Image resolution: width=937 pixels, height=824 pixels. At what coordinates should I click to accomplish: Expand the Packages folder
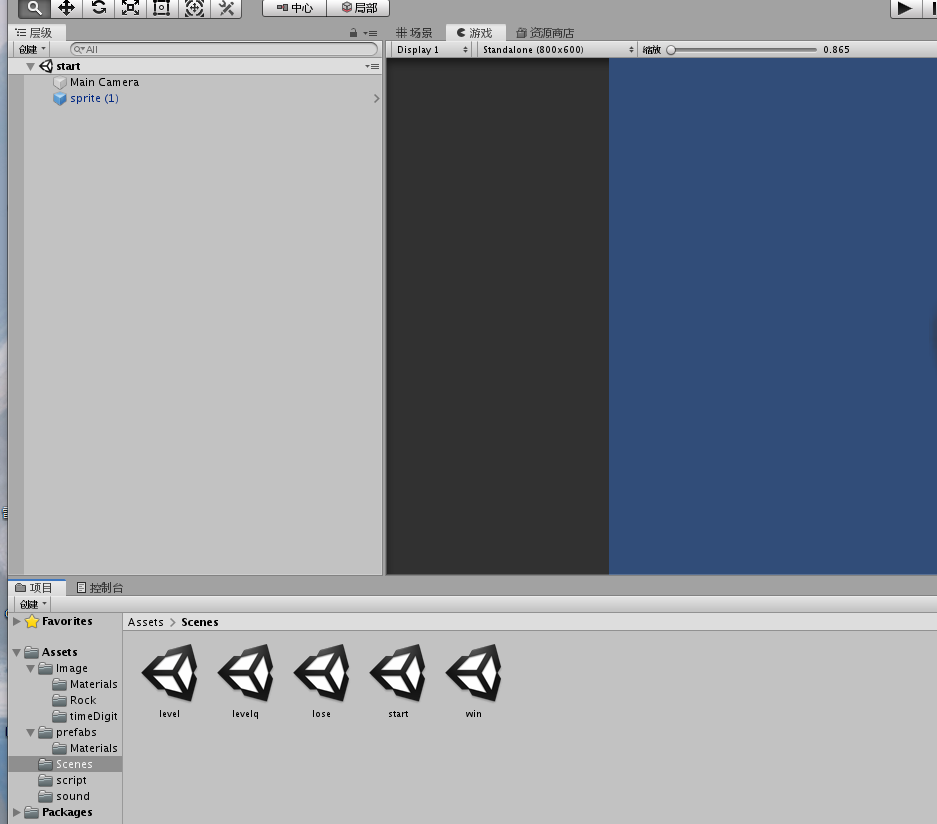point(17,813)
